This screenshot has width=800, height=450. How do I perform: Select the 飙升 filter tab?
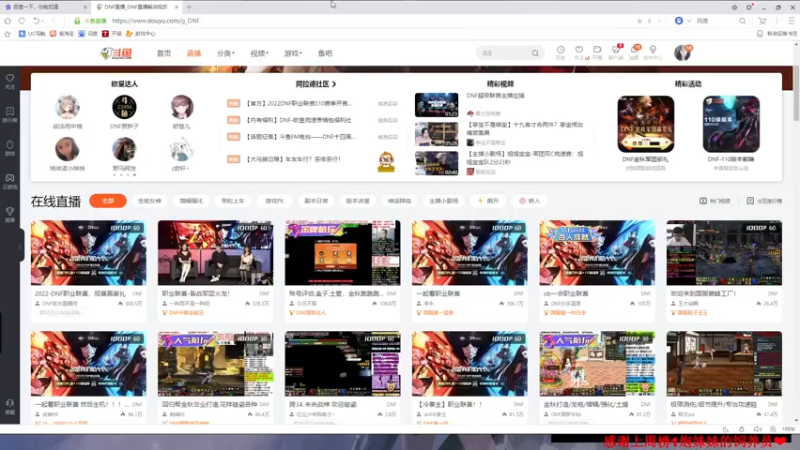(488, 201)
